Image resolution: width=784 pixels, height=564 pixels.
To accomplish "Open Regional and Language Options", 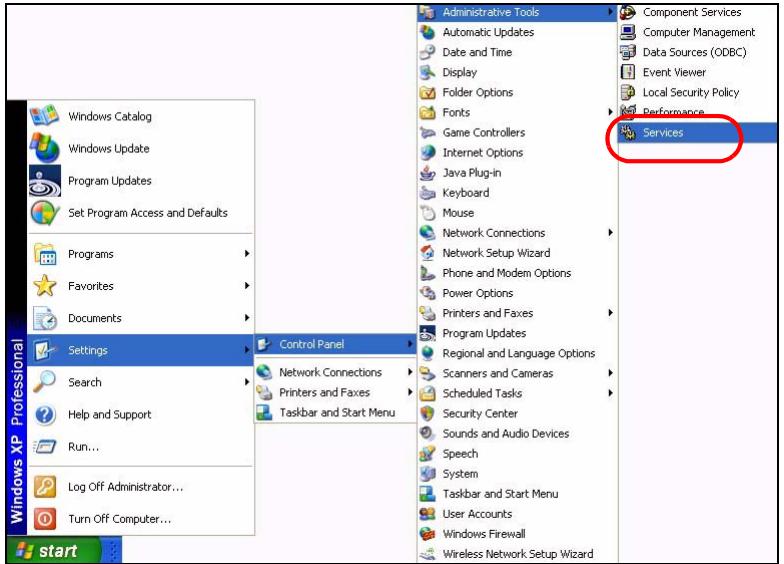I will pyautogui.click(x=518, y=353).
